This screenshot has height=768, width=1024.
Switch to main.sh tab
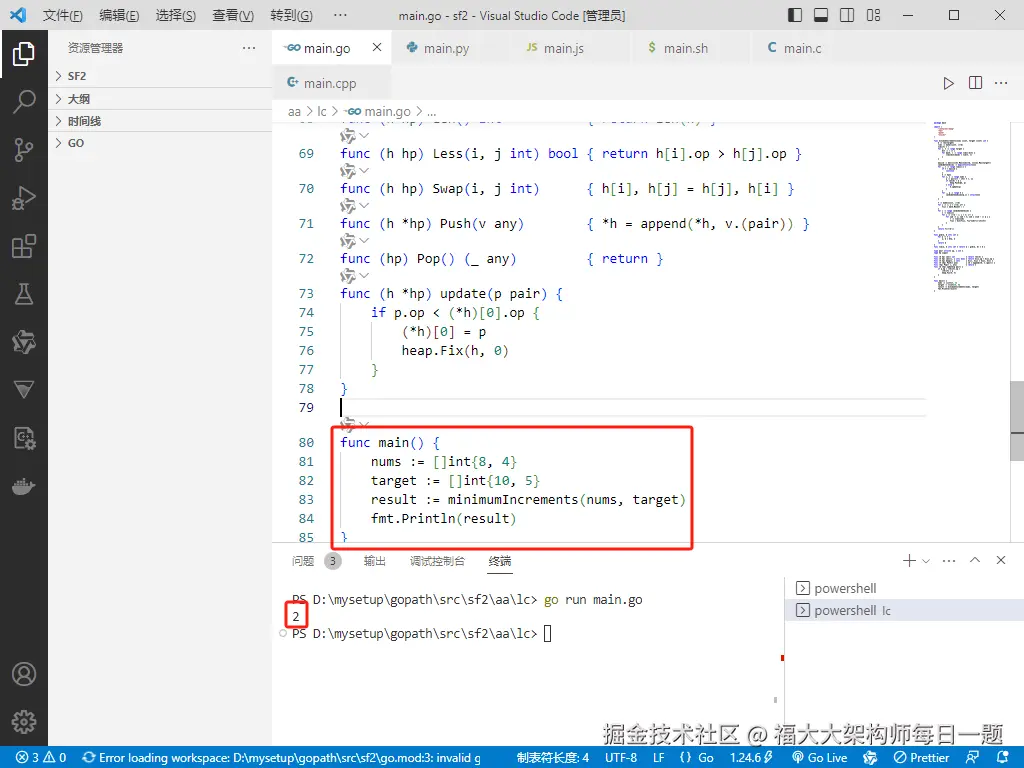(685, 48)
